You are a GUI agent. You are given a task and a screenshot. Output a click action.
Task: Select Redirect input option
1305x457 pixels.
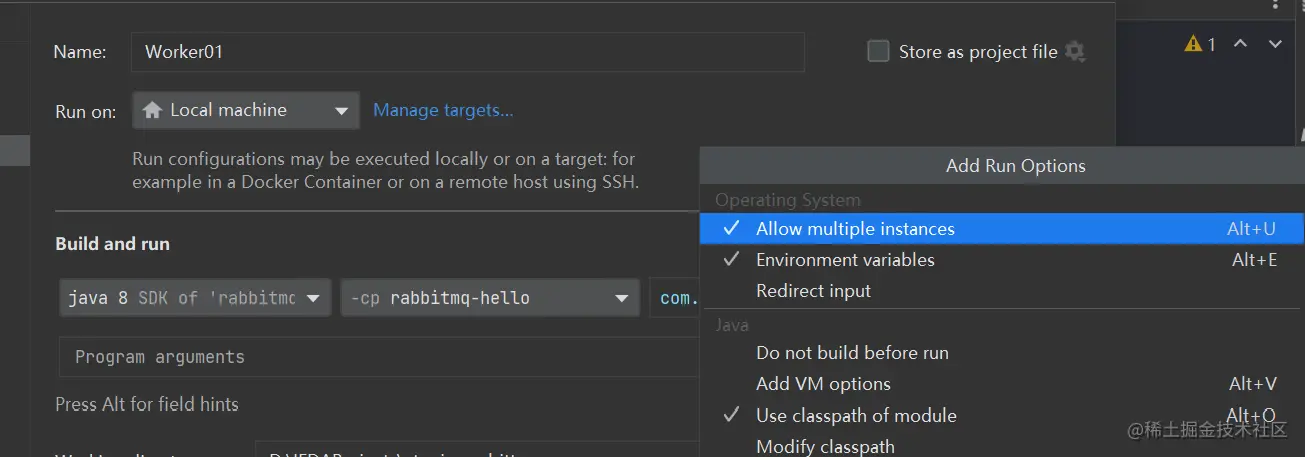(1002, 291)
